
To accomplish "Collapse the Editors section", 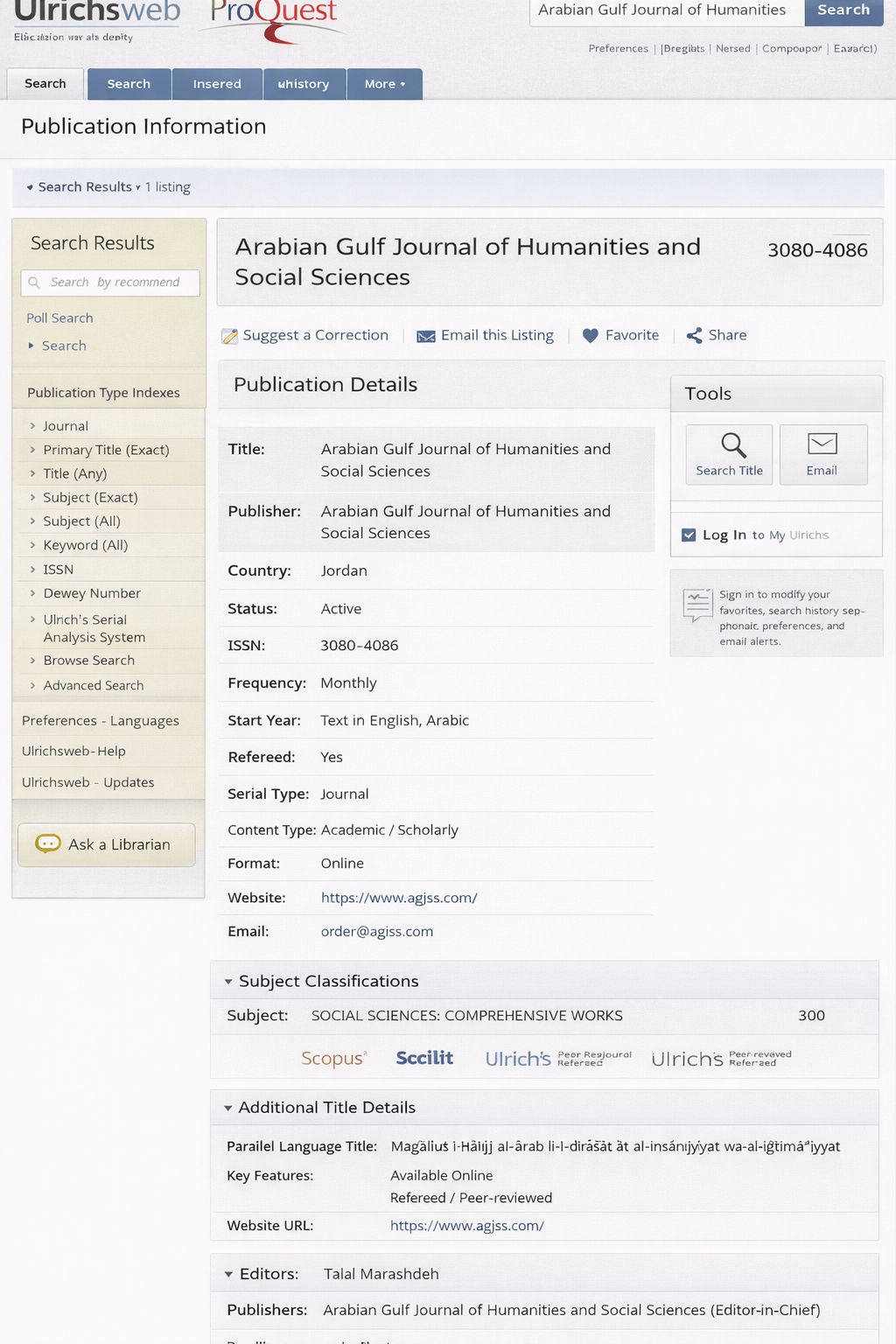I will point(228,1274).
